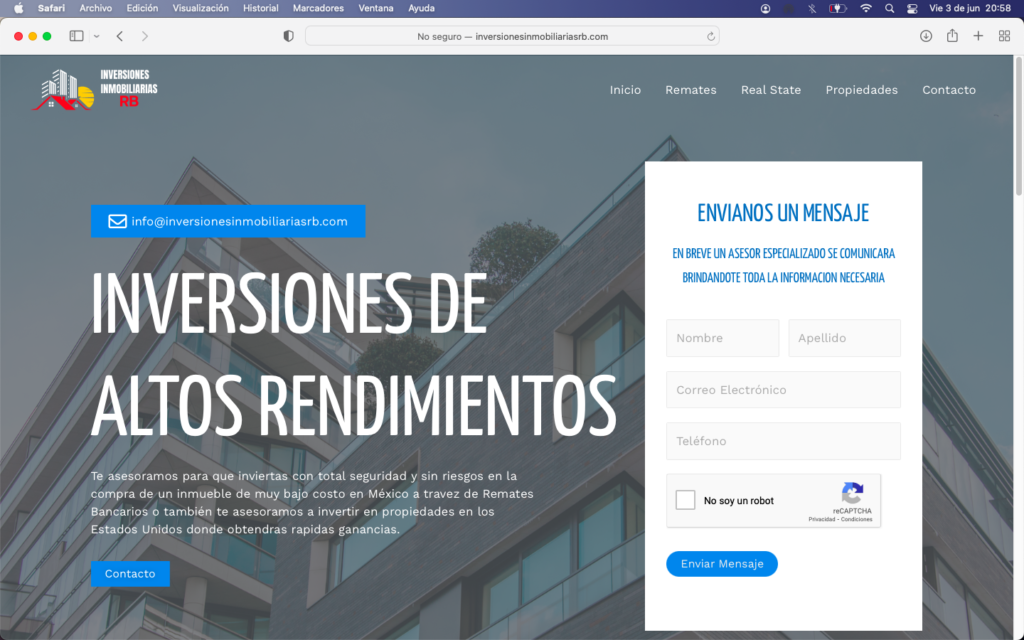This screenshot has height=640, width=1024.
Task: Go back with the back arrow
Action: pyautogui.click(x=120, y=36)
